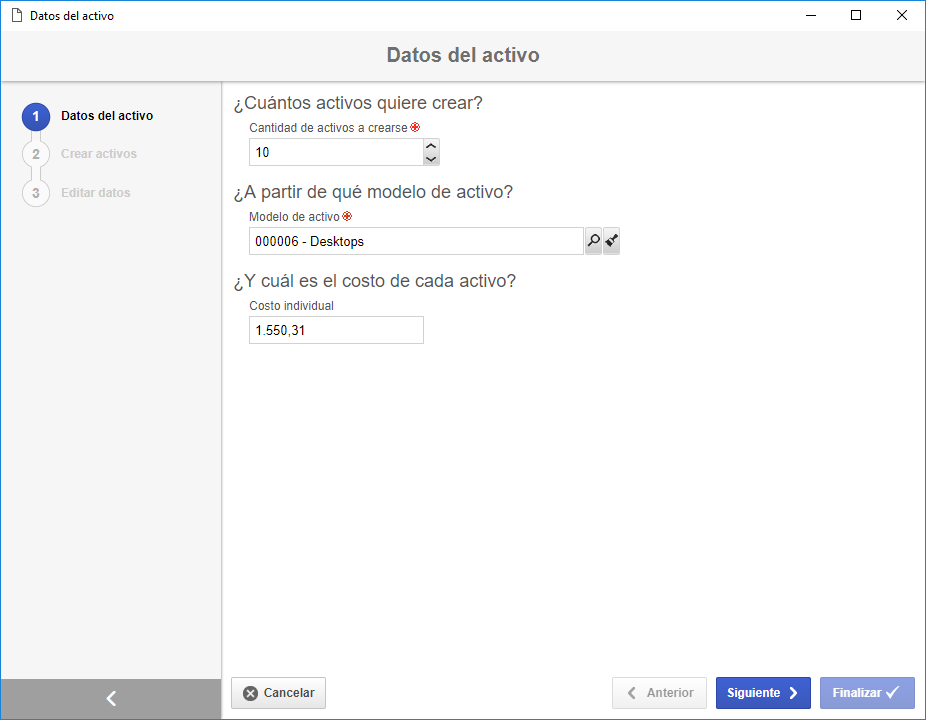This screenshot has width=926, height=720.
Task: Close the Datos del activo window
Action: pos(902,15)
